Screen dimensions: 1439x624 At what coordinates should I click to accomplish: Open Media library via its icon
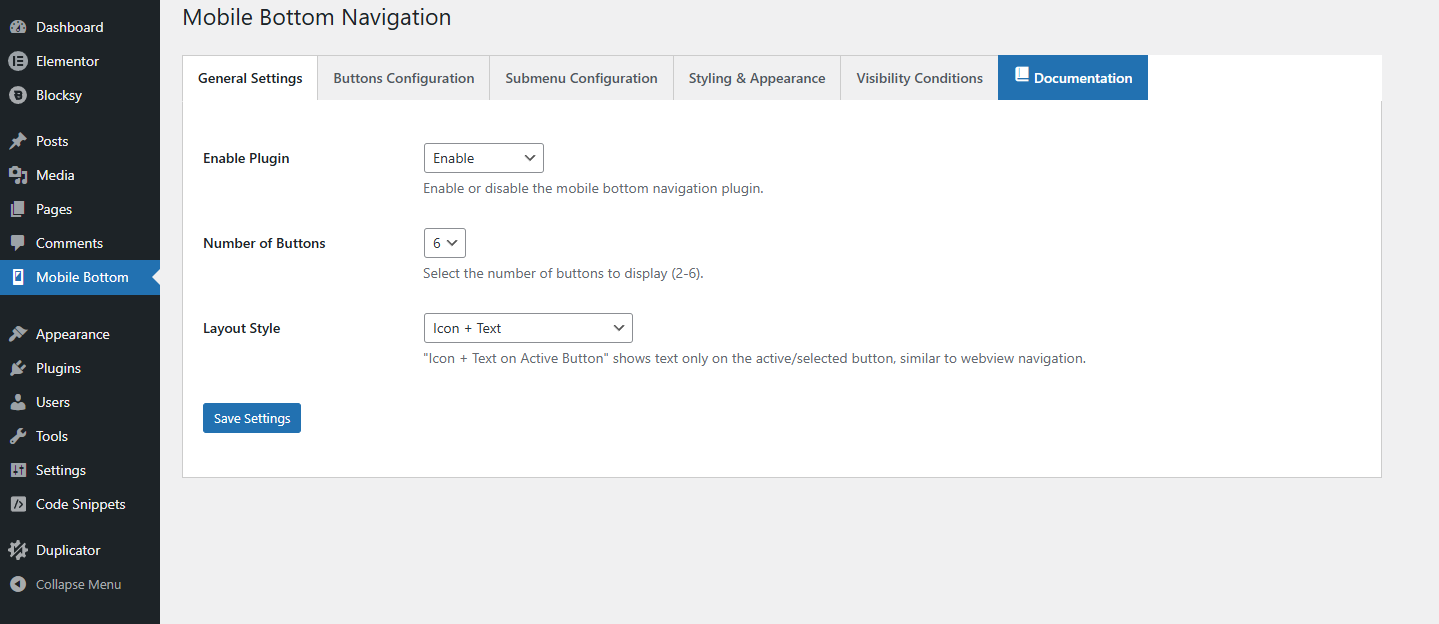[18, 175]
